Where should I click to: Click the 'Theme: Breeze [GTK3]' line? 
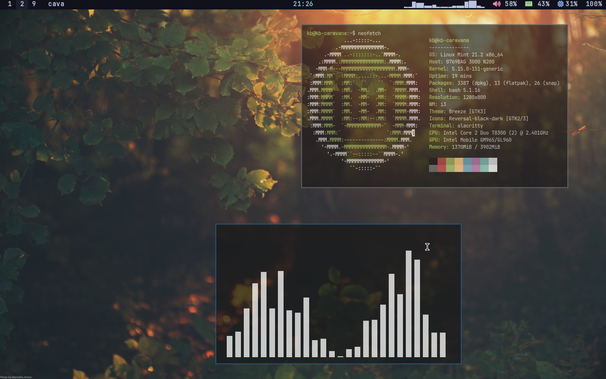(x=457, y=111)
